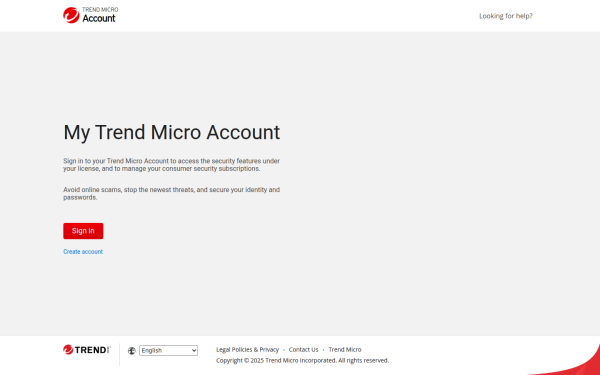Click the 'Avoid online scams' paragraph
This screenshot has width=600, height=375.
tap(171, 194)
